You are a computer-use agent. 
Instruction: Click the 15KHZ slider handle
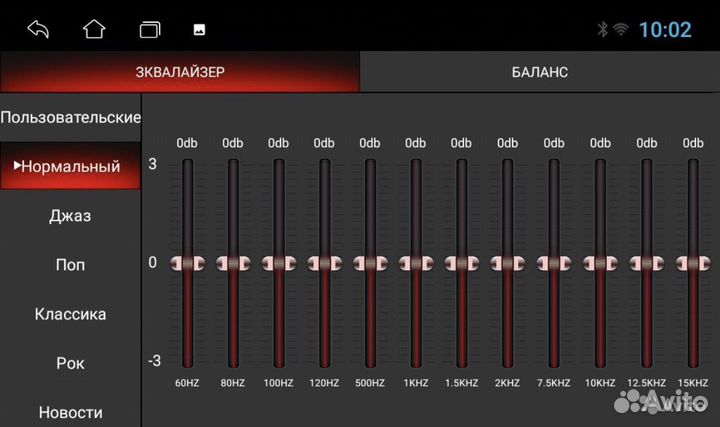point(692,263)
